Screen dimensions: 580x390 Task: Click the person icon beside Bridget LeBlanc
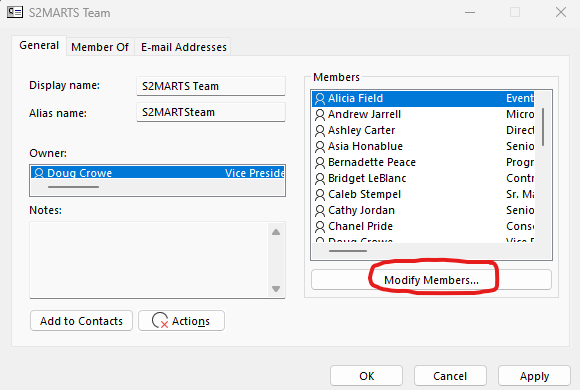click(x=320, y=178)
